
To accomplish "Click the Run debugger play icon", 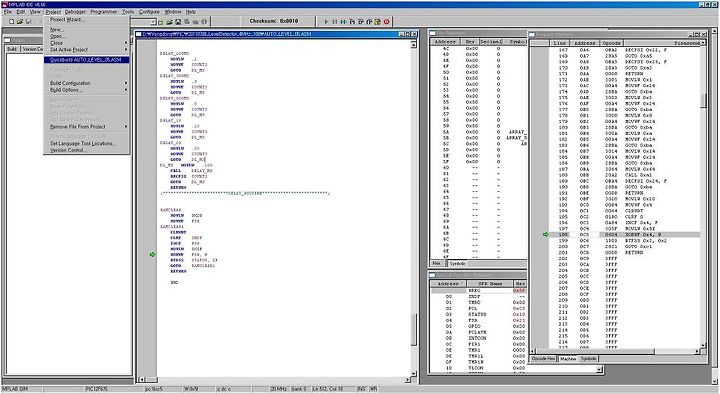I will pos(326,22).
